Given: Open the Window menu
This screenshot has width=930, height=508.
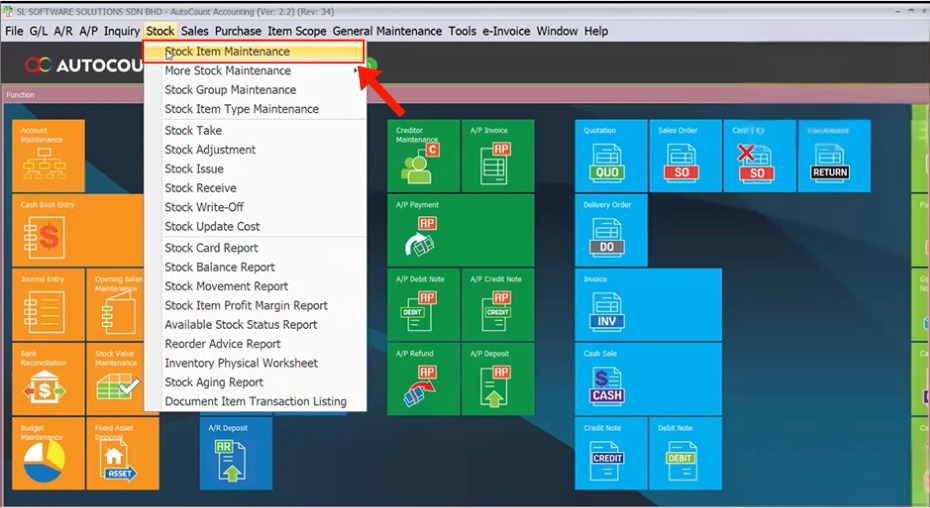Looking at the screenshot, I should tap(557, 31).
